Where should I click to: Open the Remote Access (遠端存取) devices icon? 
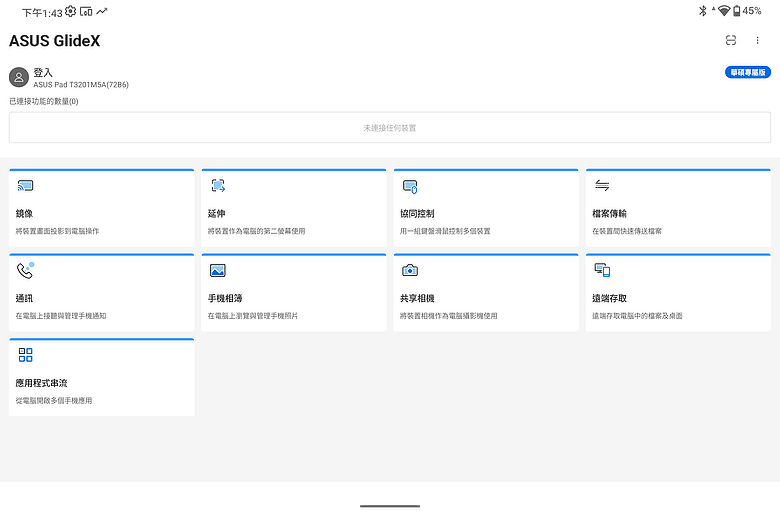pos(602,270)
